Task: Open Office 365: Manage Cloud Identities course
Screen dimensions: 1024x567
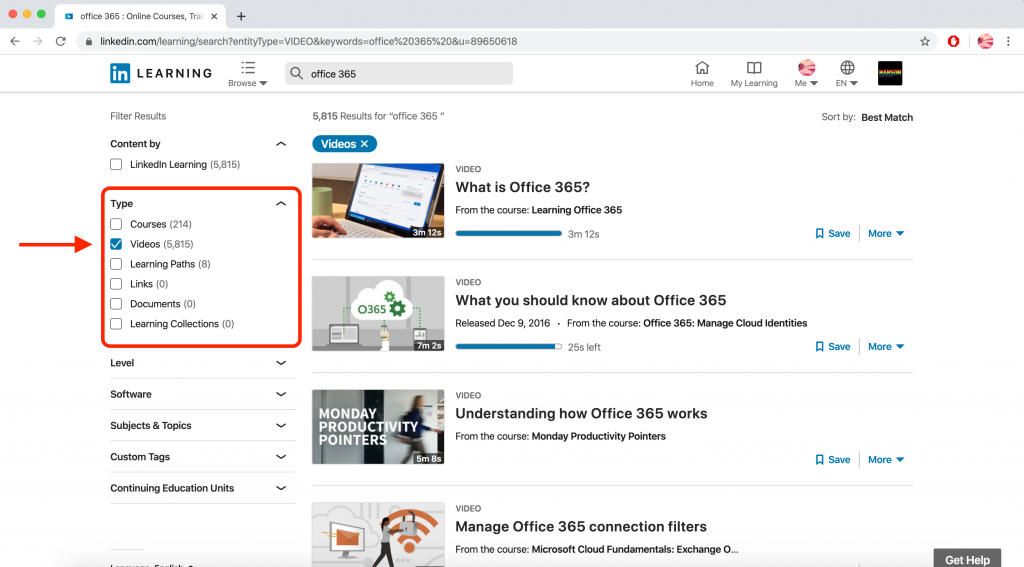Action: tap(725, 323)
